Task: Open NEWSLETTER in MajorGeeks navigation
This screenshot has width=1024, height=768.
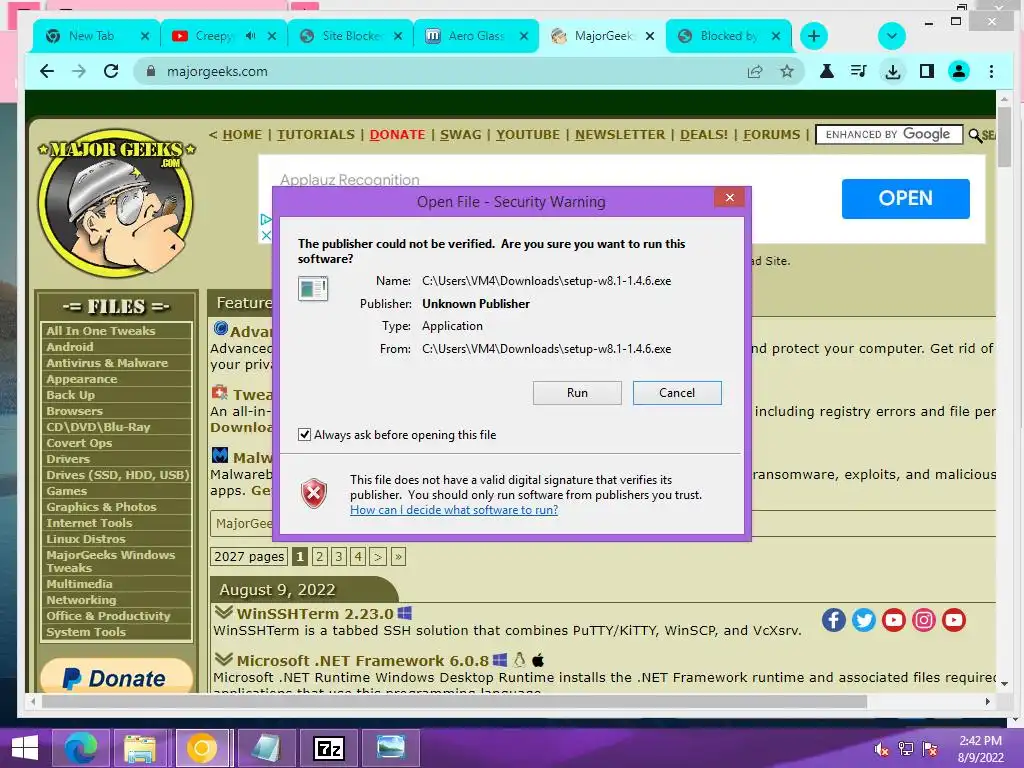Action: coord(620,135)
